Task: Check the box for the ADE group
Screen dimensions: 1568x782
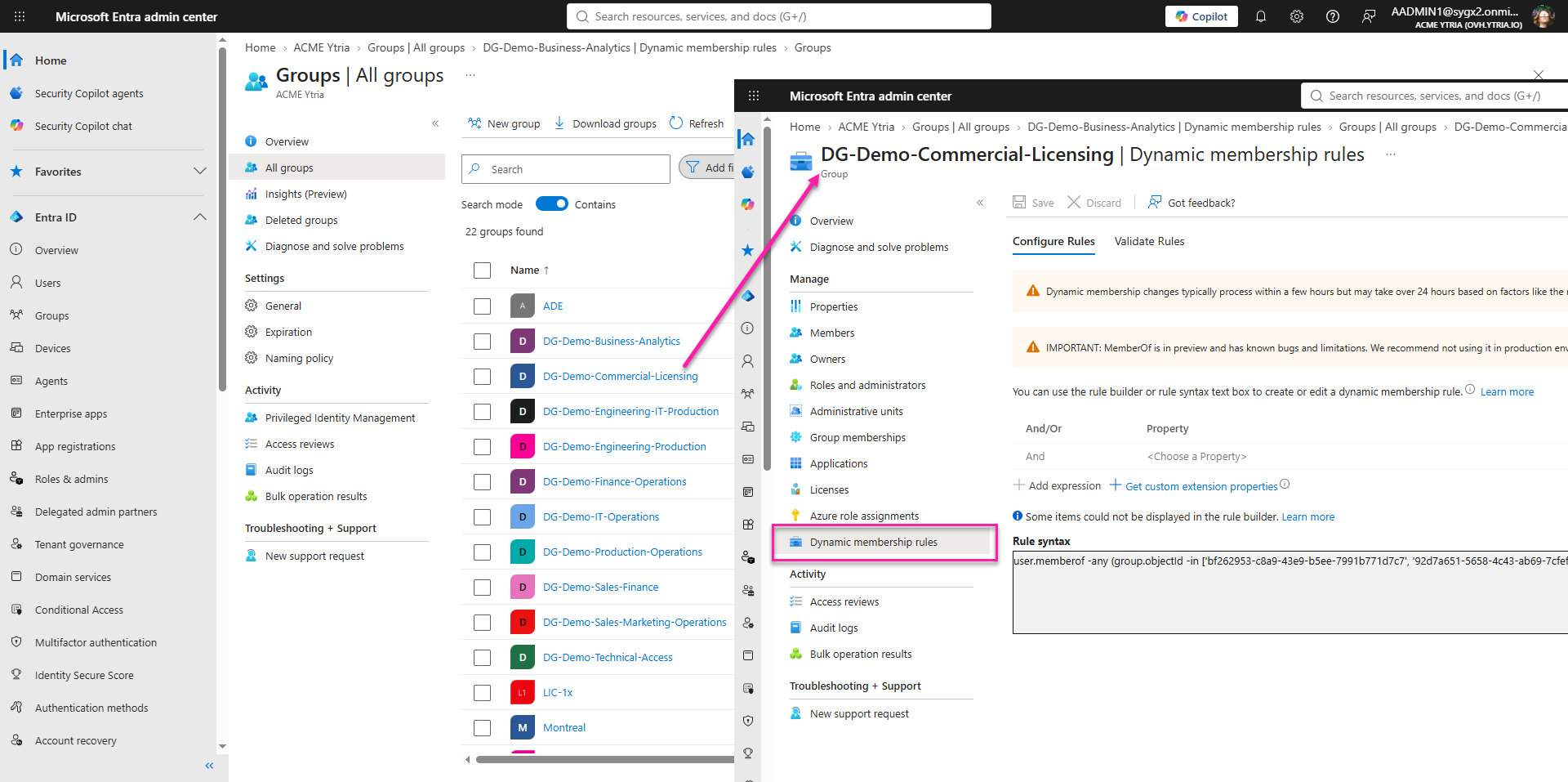Action: tap(483, 306)
